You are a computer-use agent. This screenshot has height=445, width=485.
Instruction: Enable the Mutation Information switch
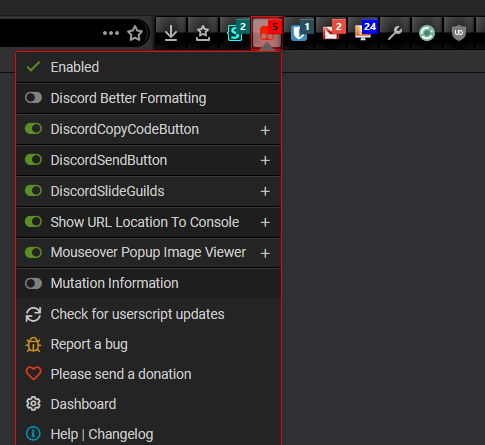pyautogui.click(x=33, y=283)
